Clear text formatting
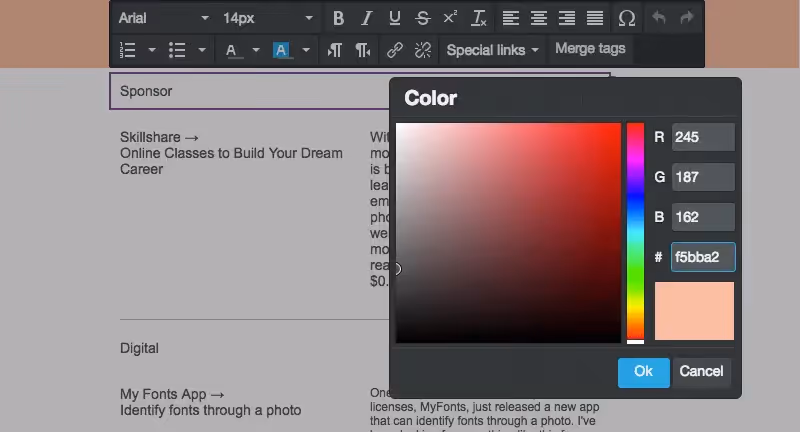The image size is (800, 432). [x=479, y=18]
